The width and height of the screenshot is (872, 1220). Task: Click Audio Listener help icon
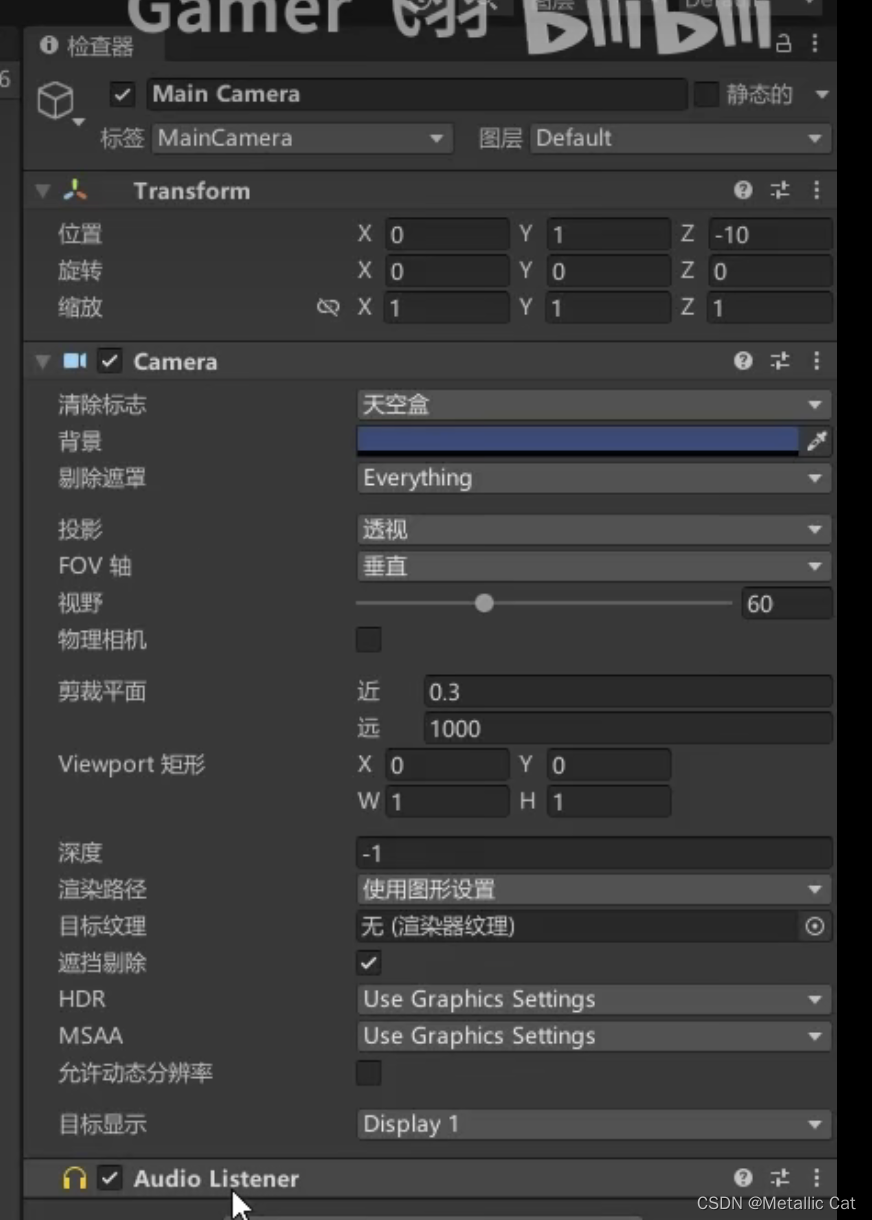point(743,1178)
